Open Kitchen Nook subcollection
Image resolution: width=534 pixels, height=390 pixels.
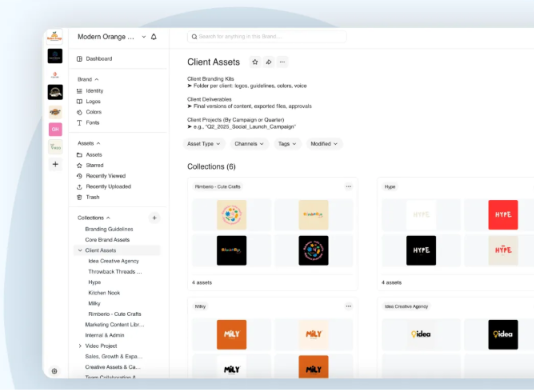tap(104, 293)
